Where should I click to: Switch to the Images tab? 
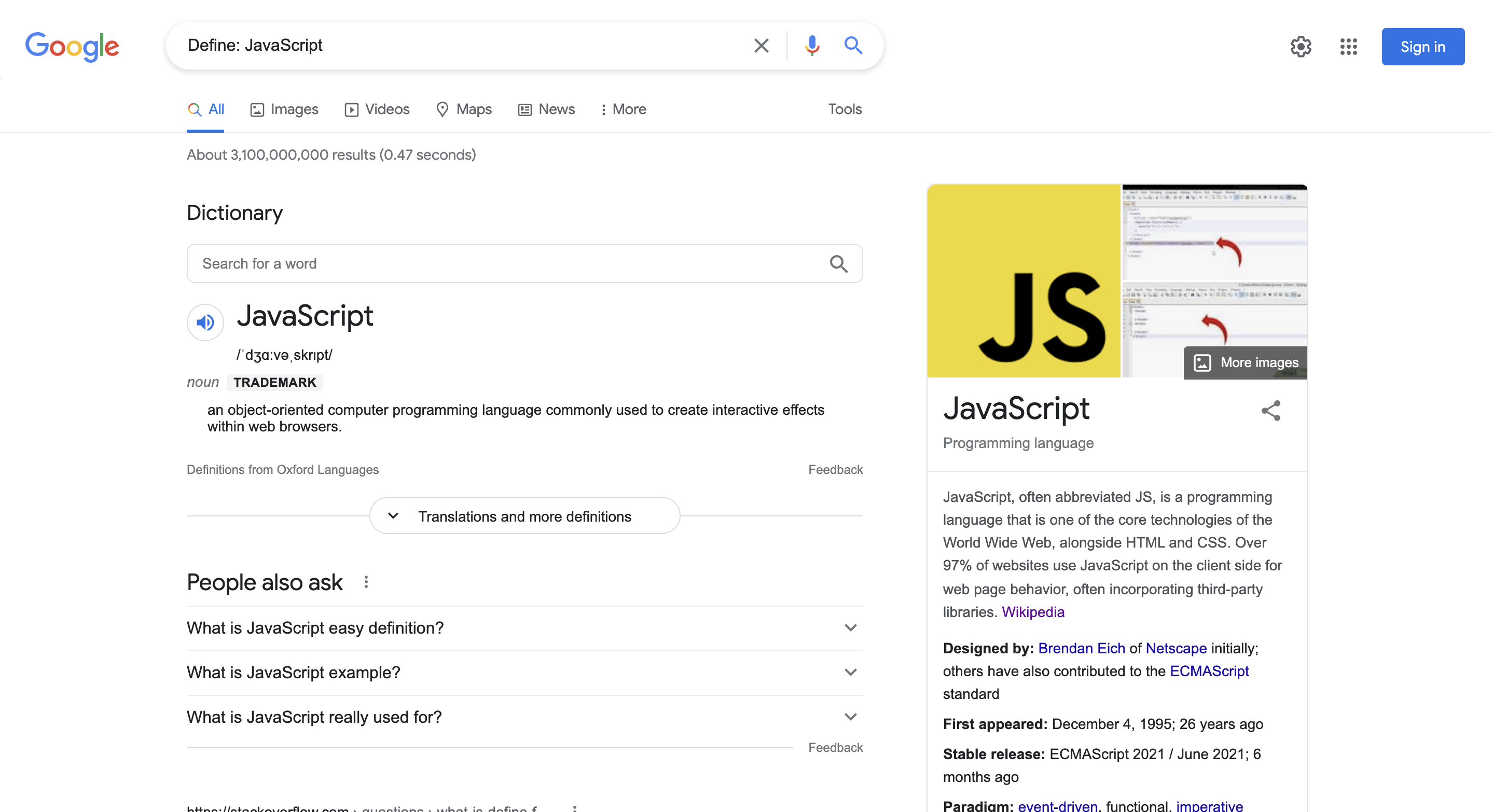284,109
